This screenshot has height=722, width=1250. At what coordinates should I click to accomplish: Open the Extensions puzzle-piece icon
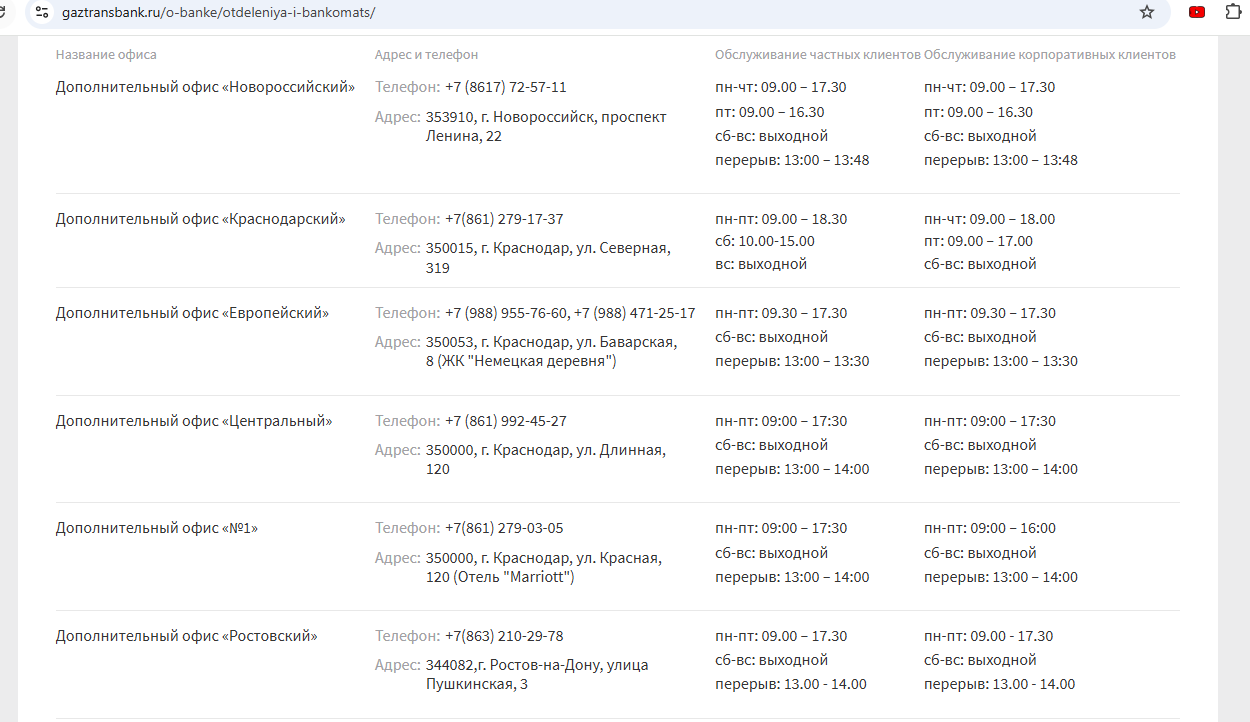click(1233, 13)
